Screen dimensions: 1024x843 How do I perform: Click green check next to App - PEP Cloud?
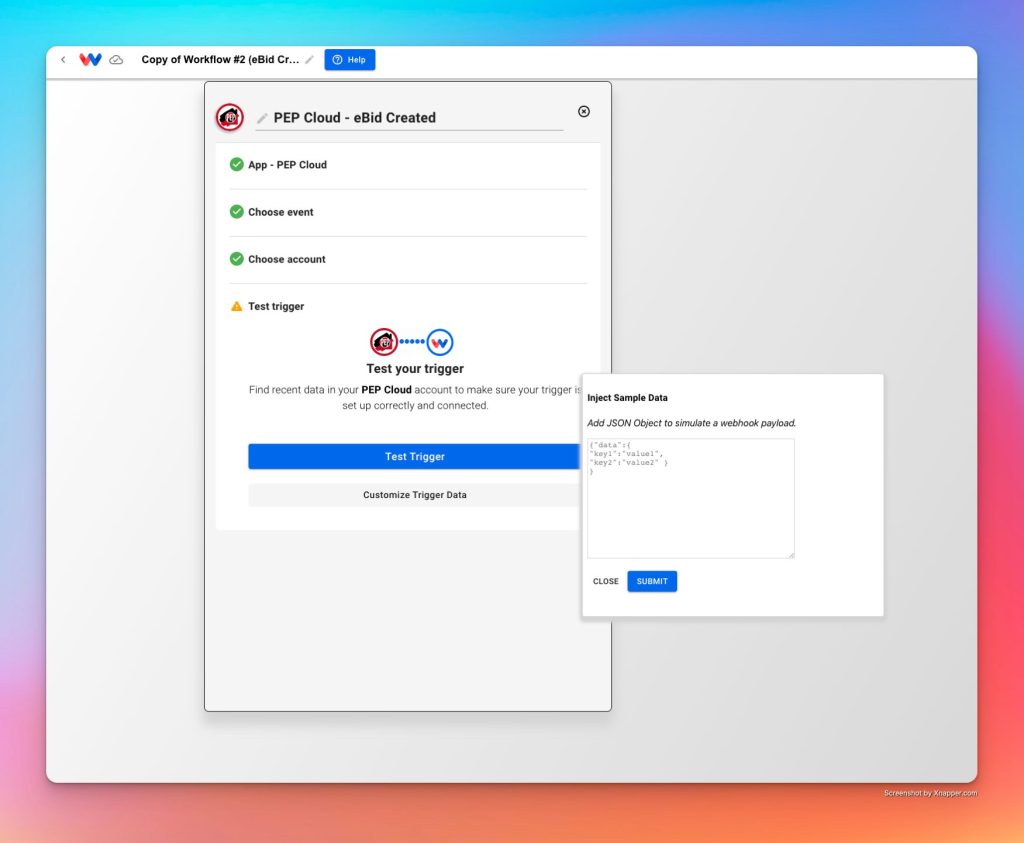(x=236, y=165)
